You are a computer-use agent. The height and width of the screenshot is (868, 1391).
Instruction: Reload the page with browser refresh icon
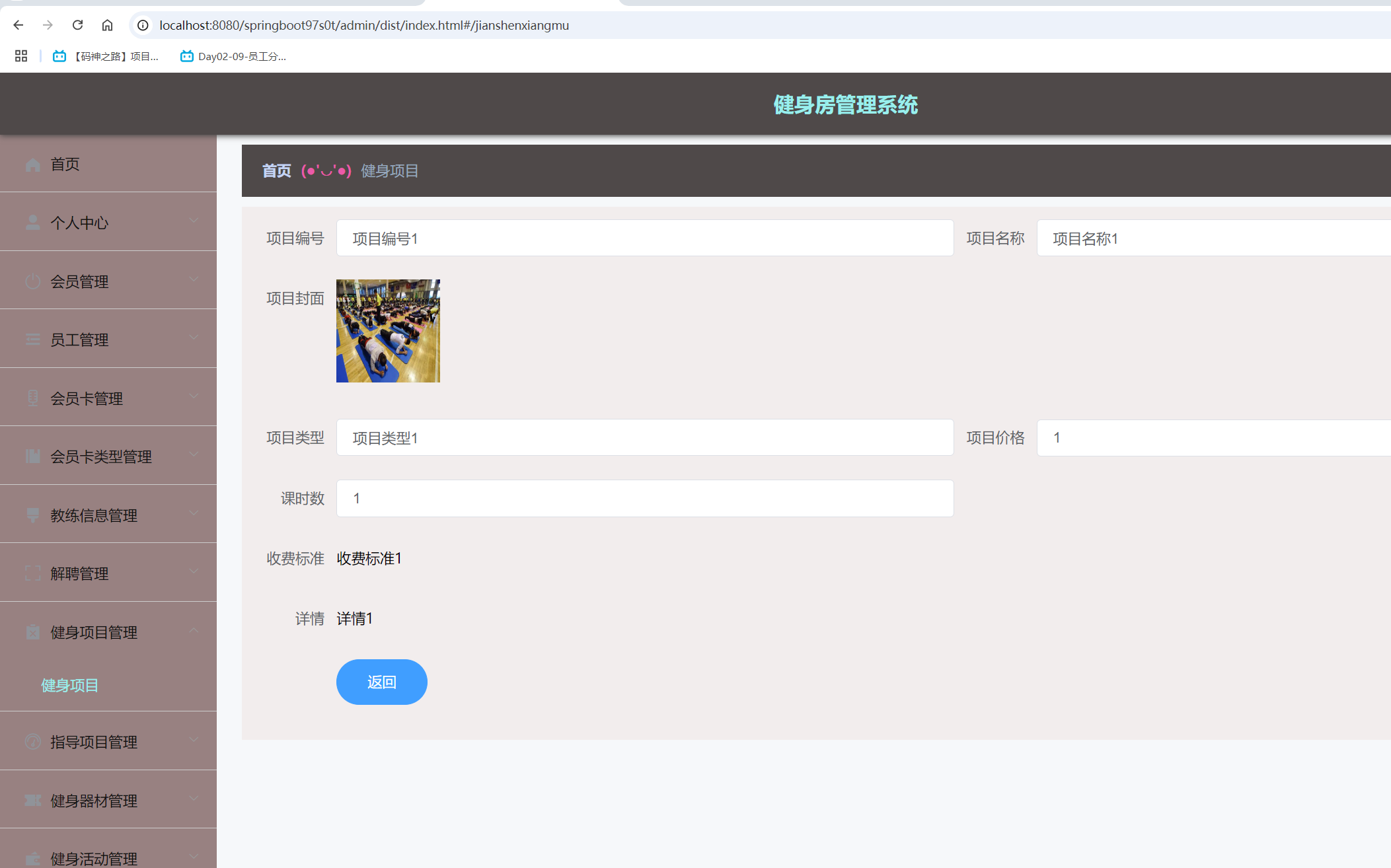click(77, 25)
